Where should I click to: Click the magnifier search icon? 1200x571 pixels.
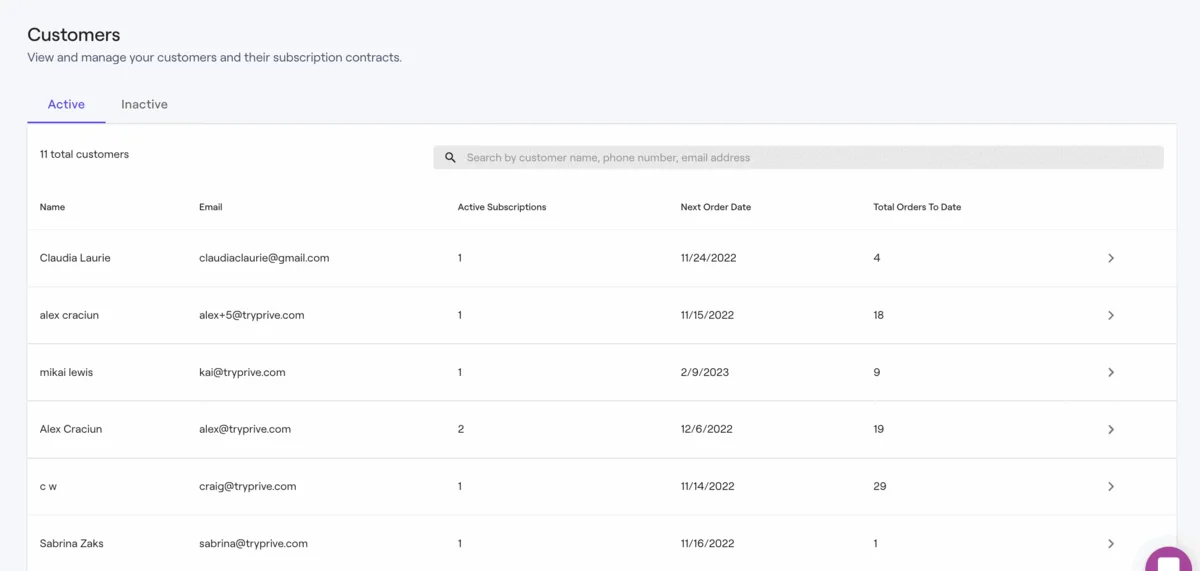click(450, 157)
